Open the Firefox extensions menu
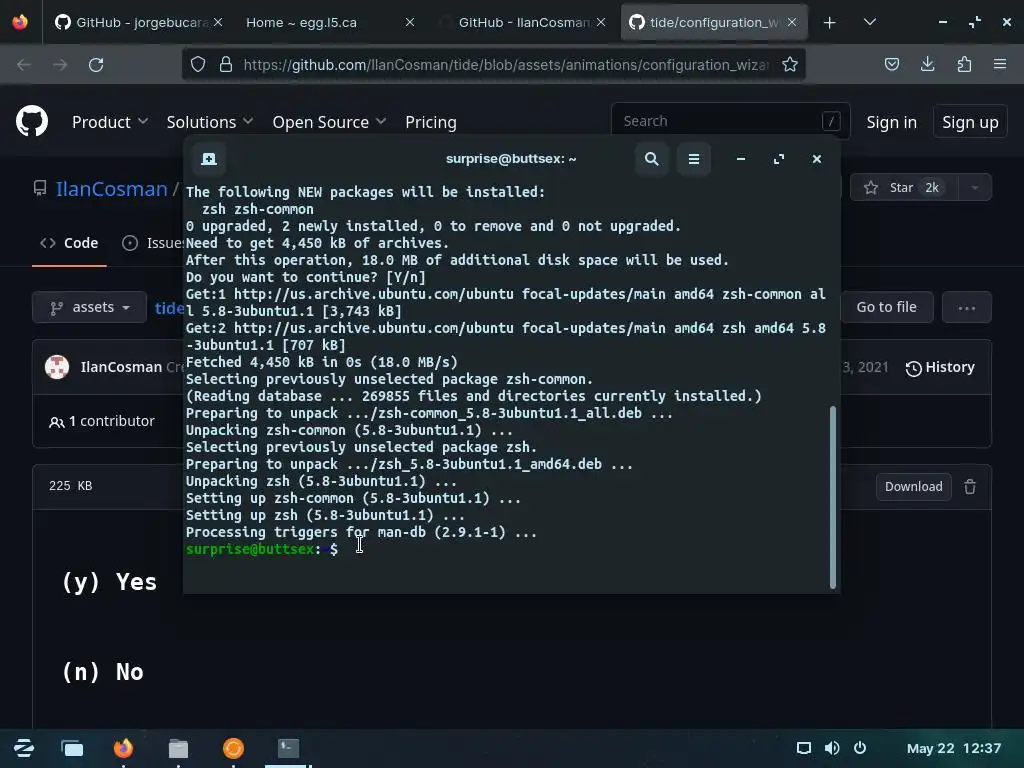Screen dimensions: 1024x768 click(964, 64)
